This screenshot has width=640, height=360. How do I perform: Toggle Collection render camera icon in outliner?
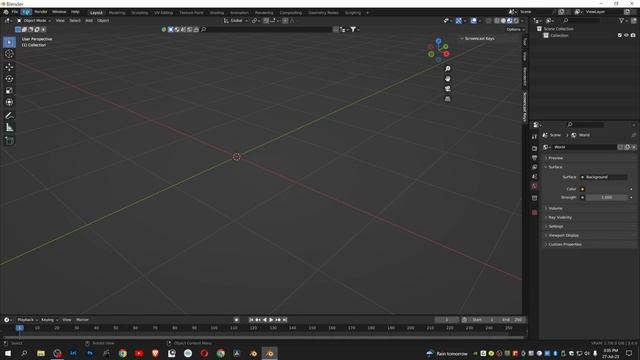coord(633,36)
